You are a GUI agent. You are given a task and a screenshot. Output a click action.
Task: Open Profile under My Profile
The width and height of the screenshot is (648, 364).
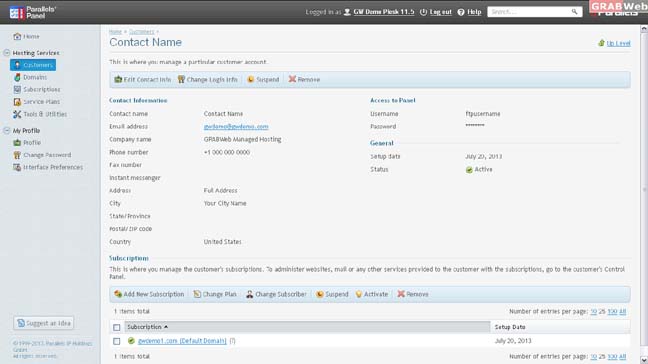tap(32, 143)
